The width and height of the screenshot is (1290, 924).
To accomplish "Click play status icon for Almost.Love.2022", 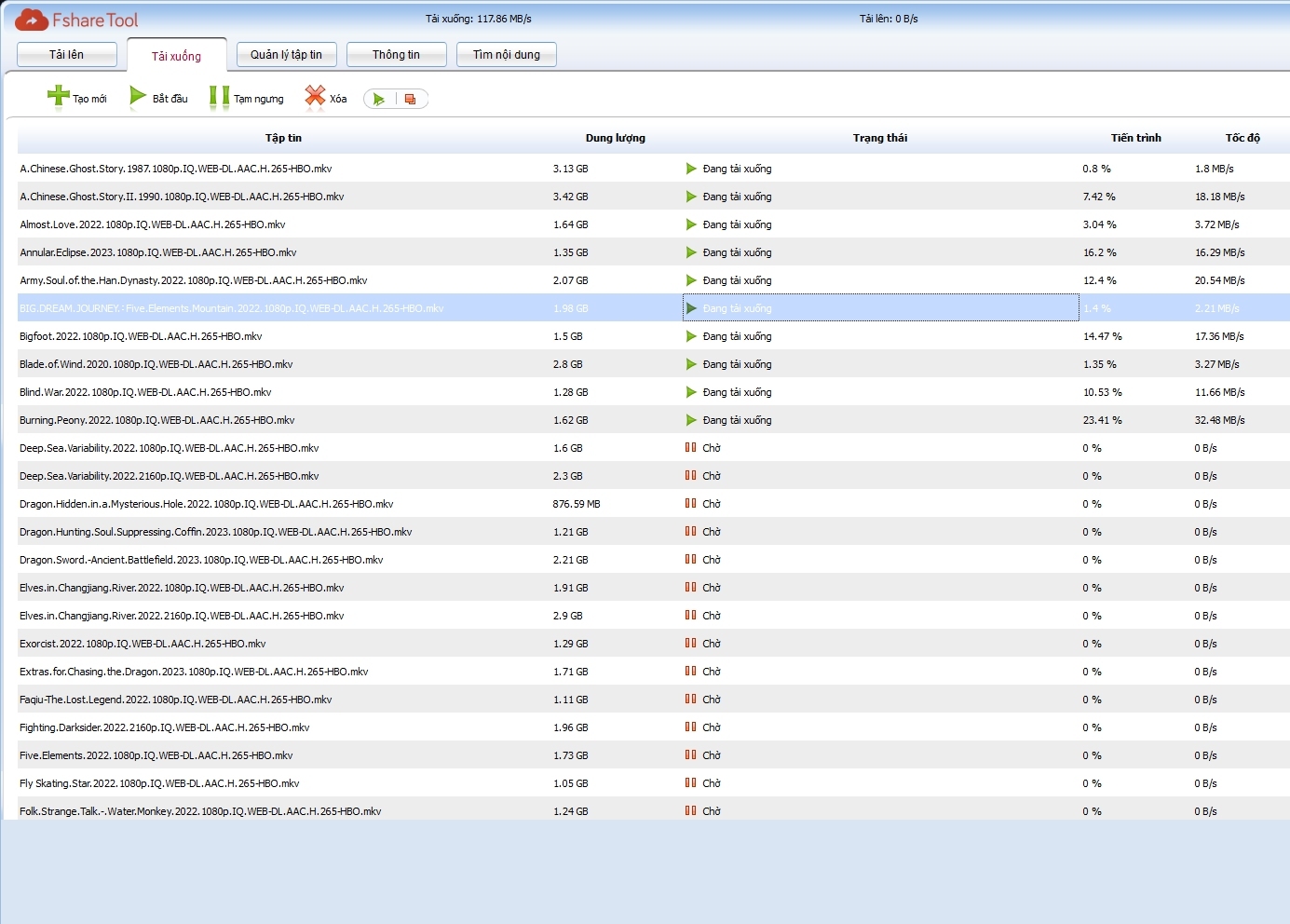I will [x=691, y=224].
